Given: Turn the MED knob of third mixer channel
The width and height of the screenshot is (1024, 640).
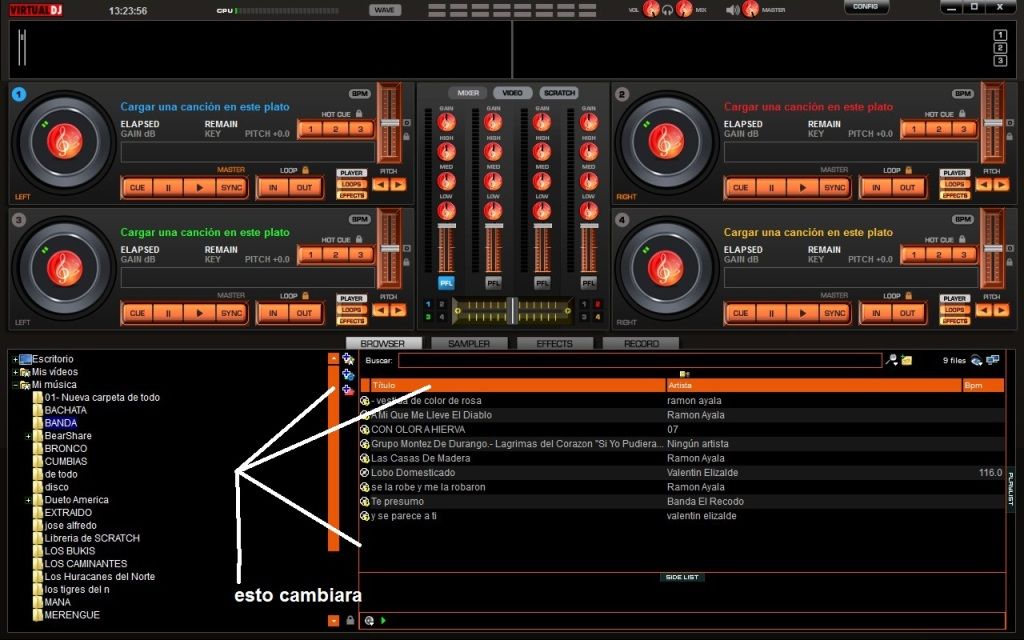Looking at the screenshot, I should [541, 181].
